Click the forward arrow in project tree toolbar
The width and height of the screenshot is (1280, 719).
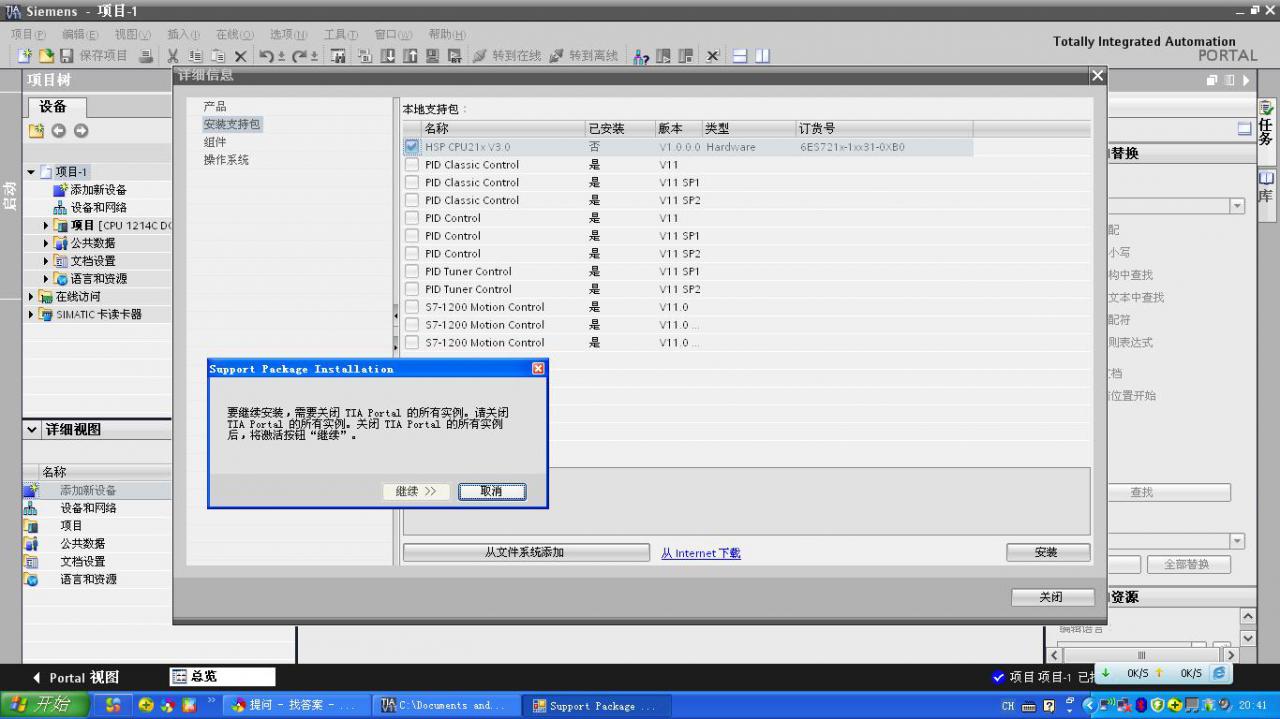(x=81, y=131)
